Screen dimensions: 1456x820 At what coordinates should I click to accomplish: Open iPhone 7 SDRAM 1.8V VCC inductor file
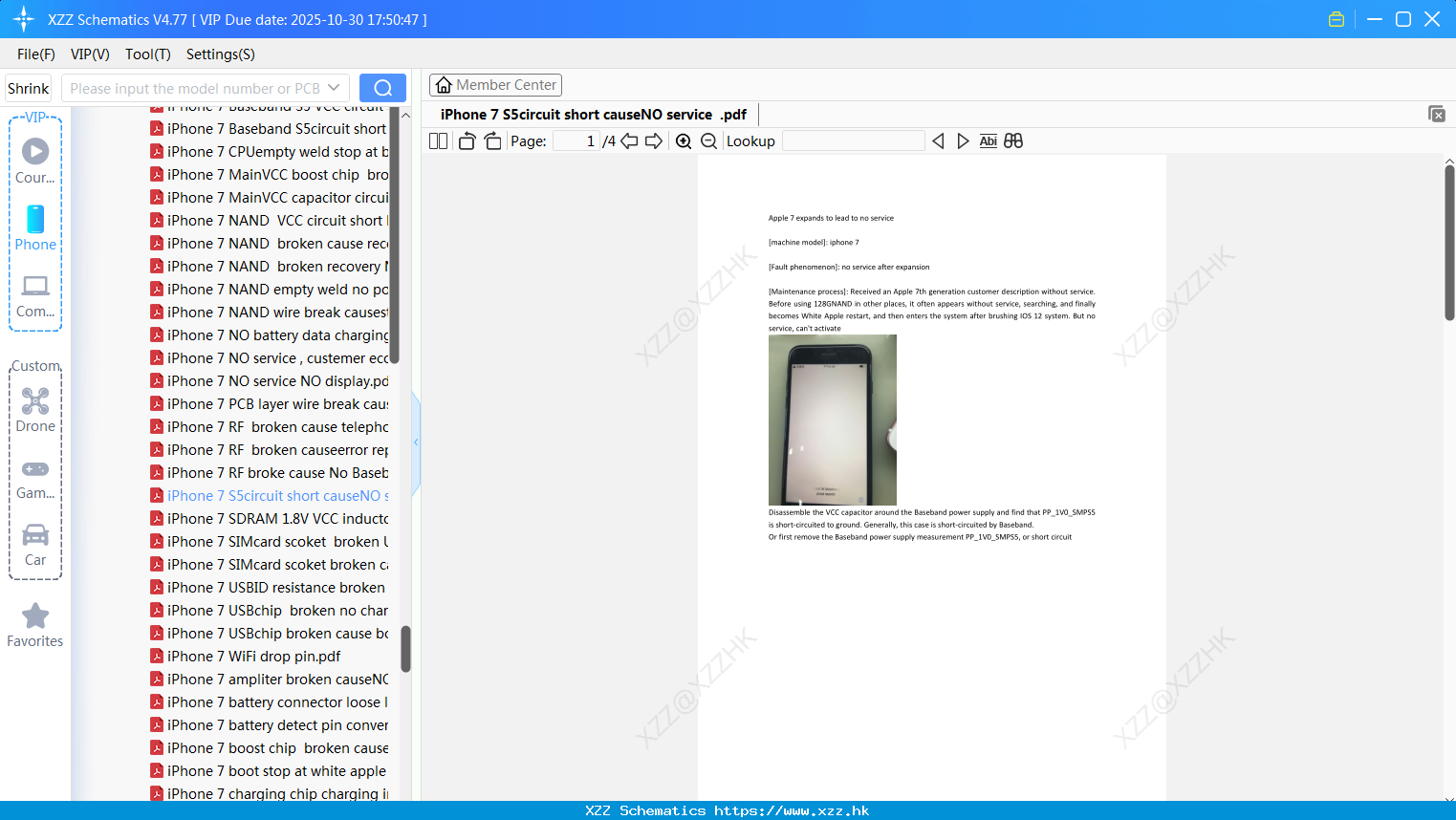pyautogui.click(x=270, y=519)
